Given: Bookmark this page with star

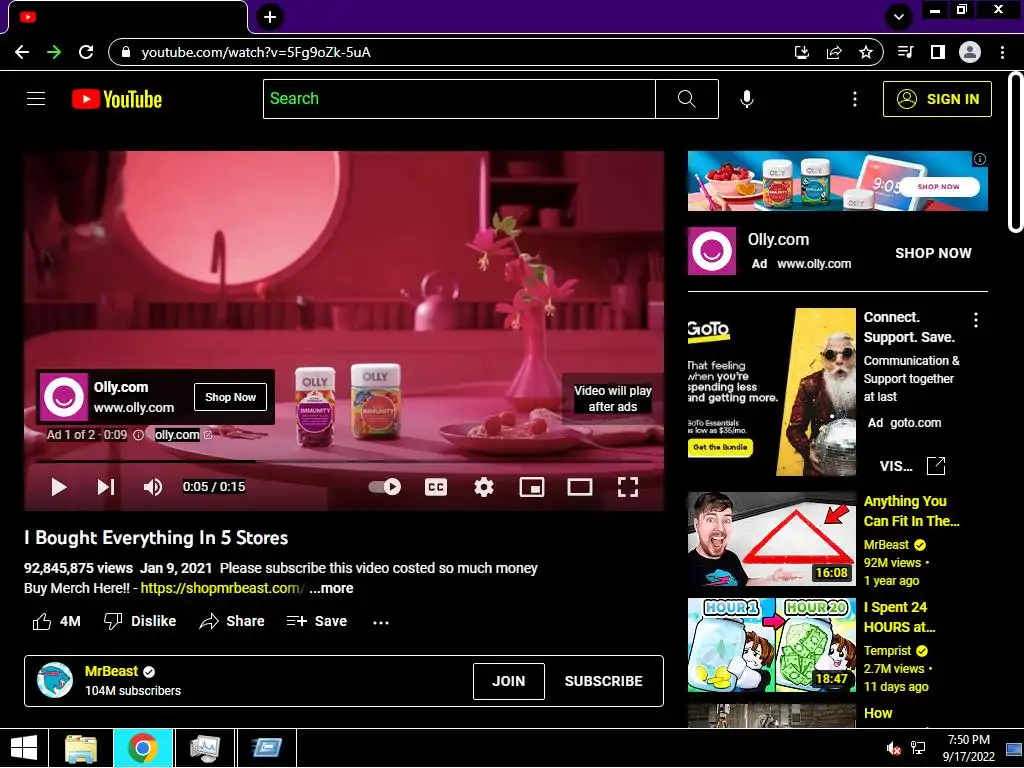Looking at the screenshot, I should click(x=866, y=52).
